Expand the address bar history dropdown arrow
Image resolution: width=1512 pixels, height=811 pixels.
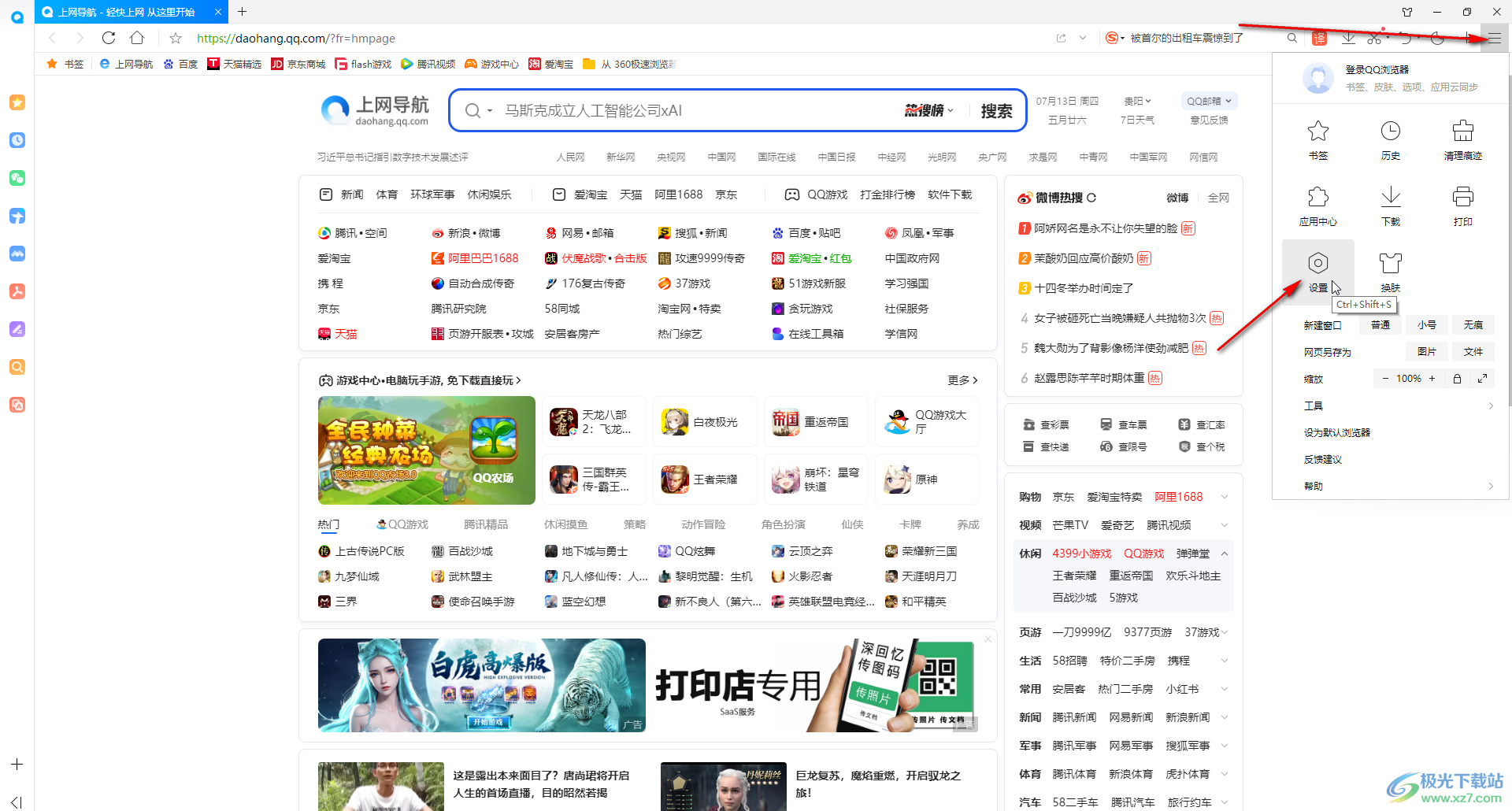(1083, 38)
